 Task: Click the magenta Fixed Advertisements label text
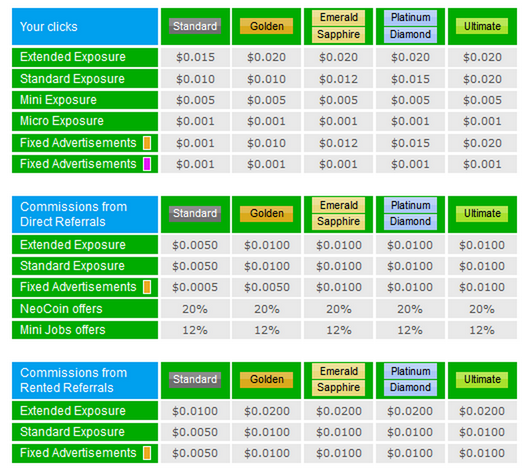(x=78, y=164)
